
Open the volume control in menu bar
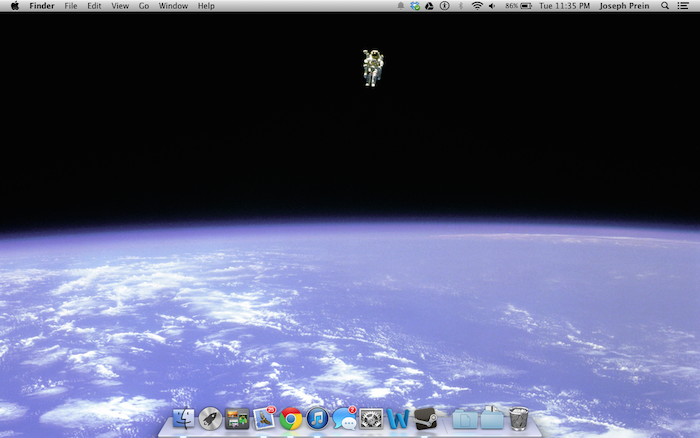pyautogui.click(x=492, y=6)
